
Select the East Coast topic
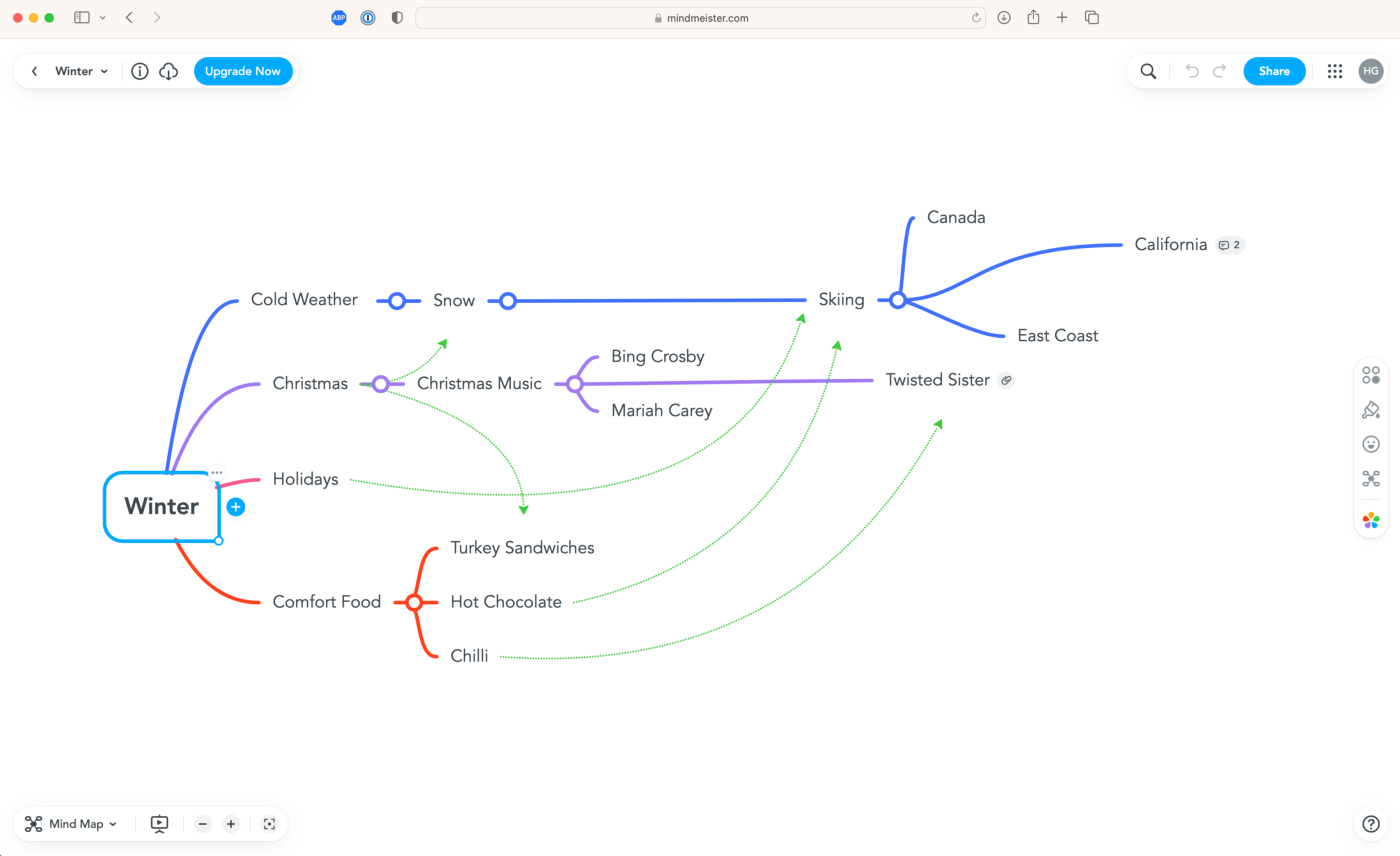tap(1058, 336)
